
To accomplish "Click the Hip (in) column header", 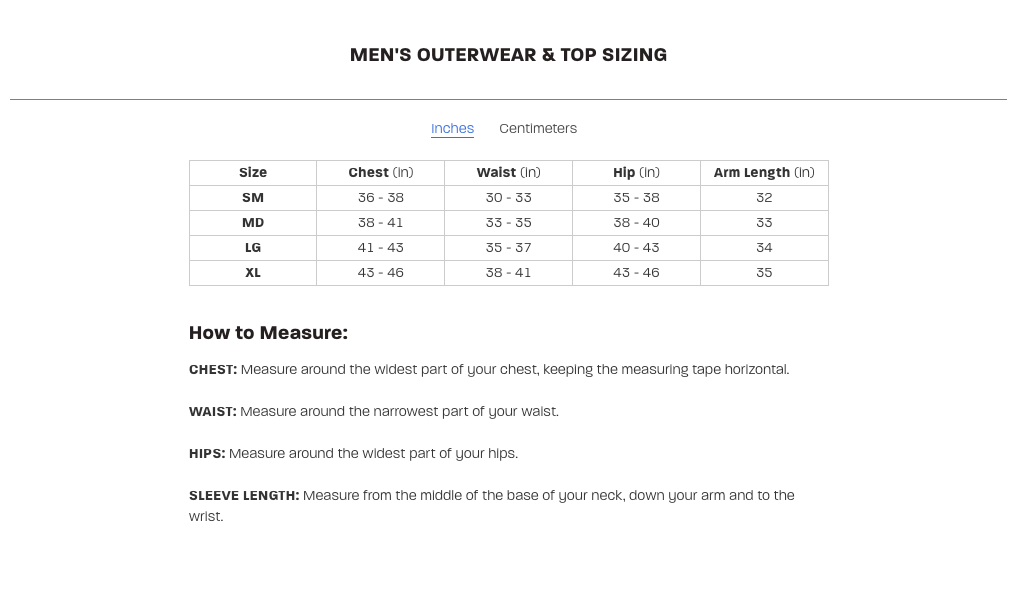I will click(x=636, y=172).
